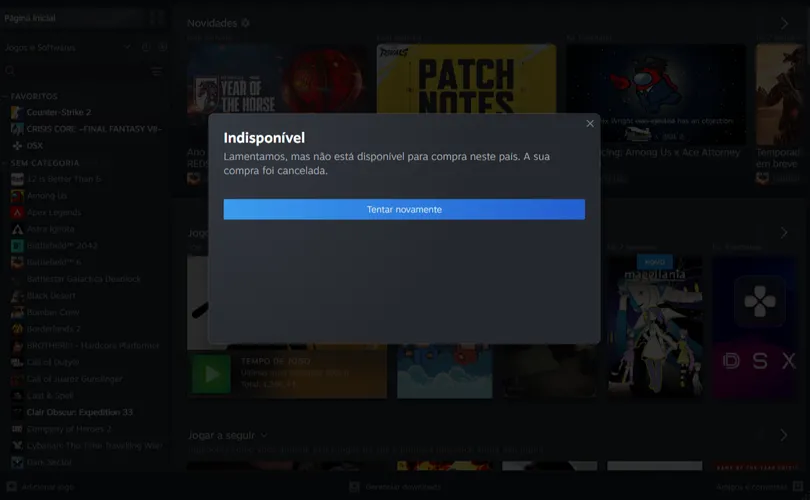Select the DSX app icon in favorites
This screenshot has width=810, height=500.
point(17,146)
